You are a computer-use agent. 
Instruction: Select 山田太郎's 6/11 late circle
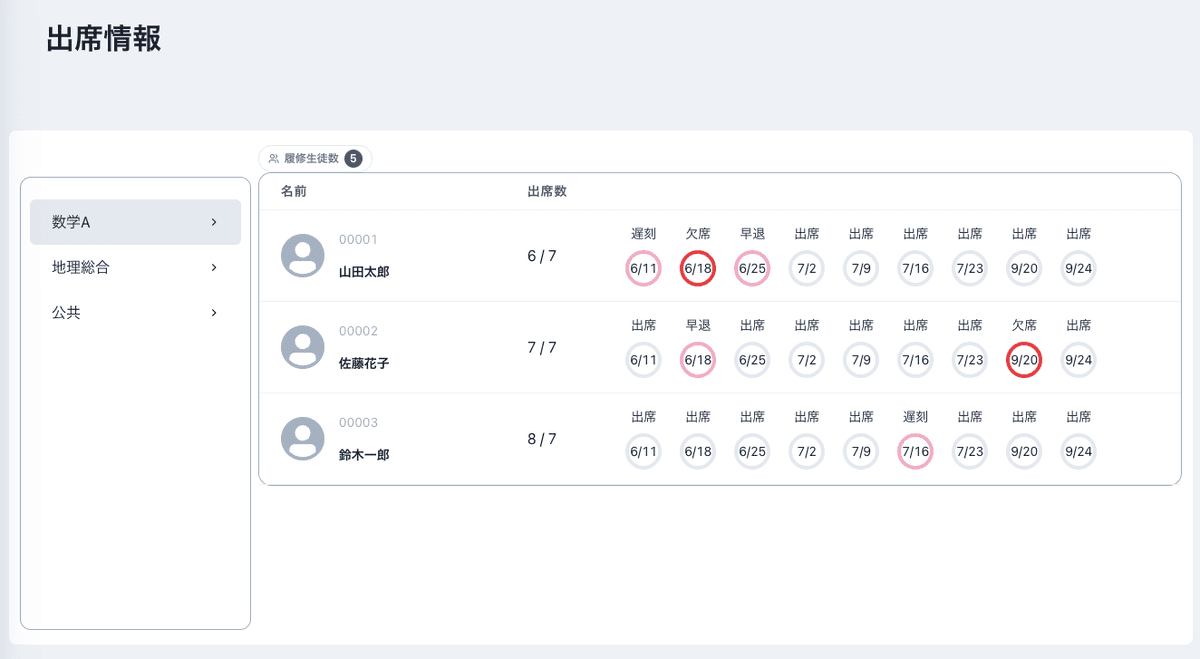(644, 268)
